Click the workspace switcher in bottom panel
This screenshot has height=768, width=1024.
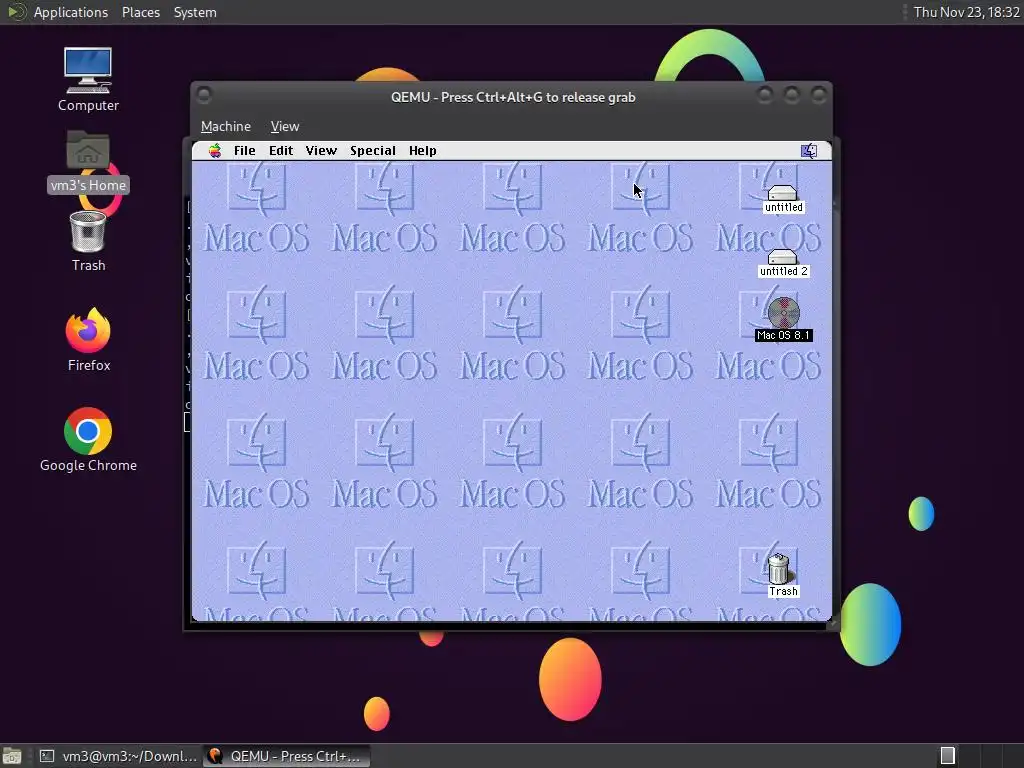[x=981, y=756]
